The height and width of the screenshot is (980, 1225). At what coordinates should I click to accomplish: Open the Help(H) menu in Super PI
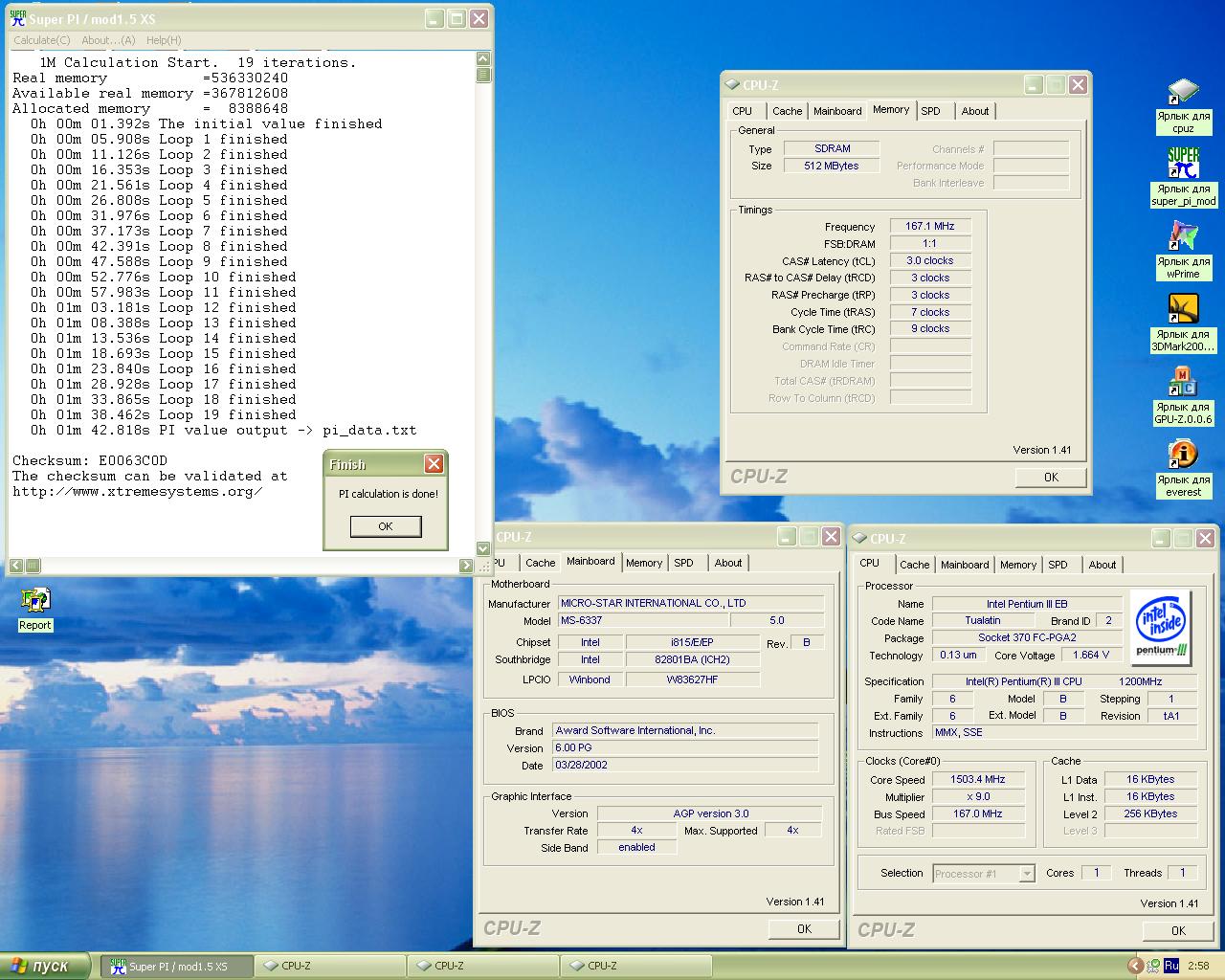pyautogui.click(x=164, y=40)
